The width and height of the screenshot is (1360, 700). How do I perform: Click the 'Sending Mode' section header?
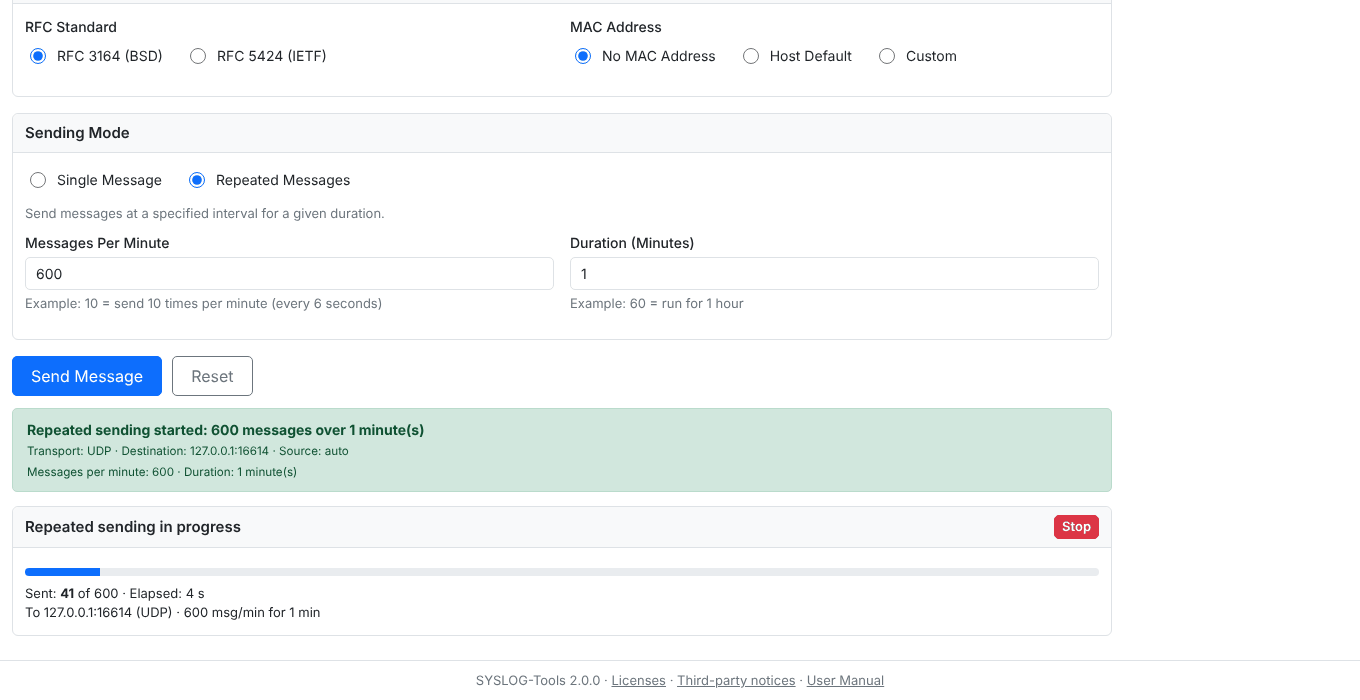(77, 133)
